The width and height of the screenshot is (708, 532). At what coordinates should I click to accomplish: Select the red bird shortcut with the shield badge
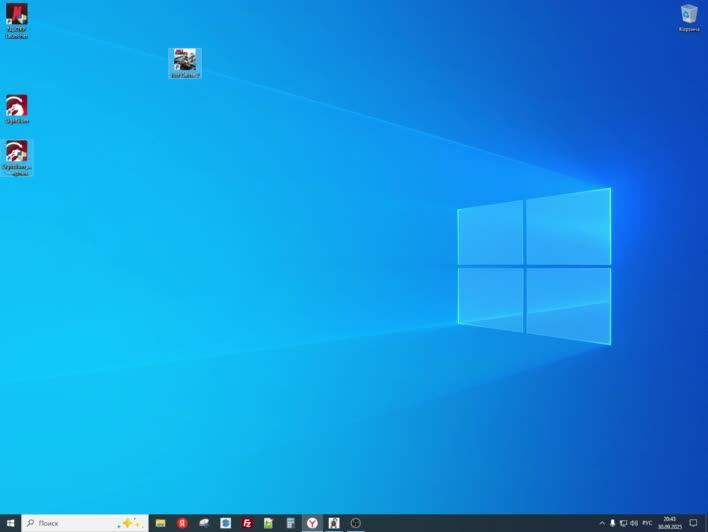[x=17, y=158]
